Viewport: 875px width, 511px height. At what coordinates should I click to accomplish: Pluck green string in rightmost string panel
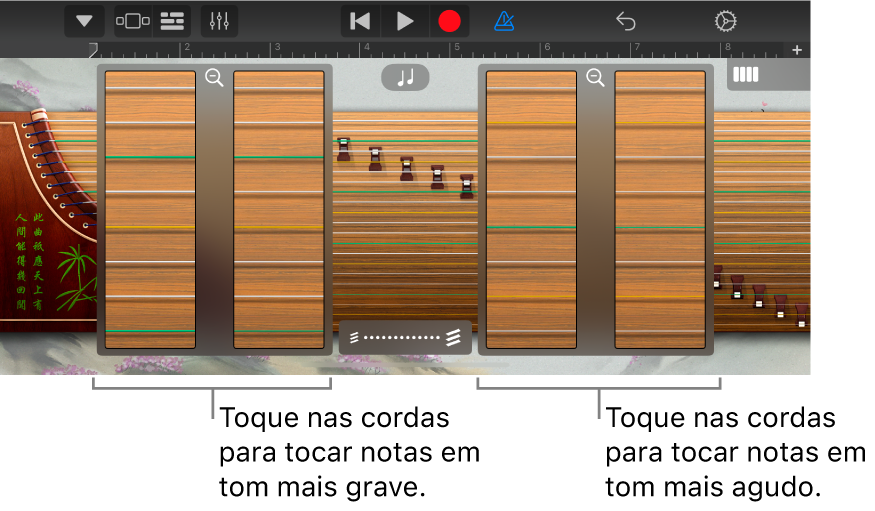660,228
